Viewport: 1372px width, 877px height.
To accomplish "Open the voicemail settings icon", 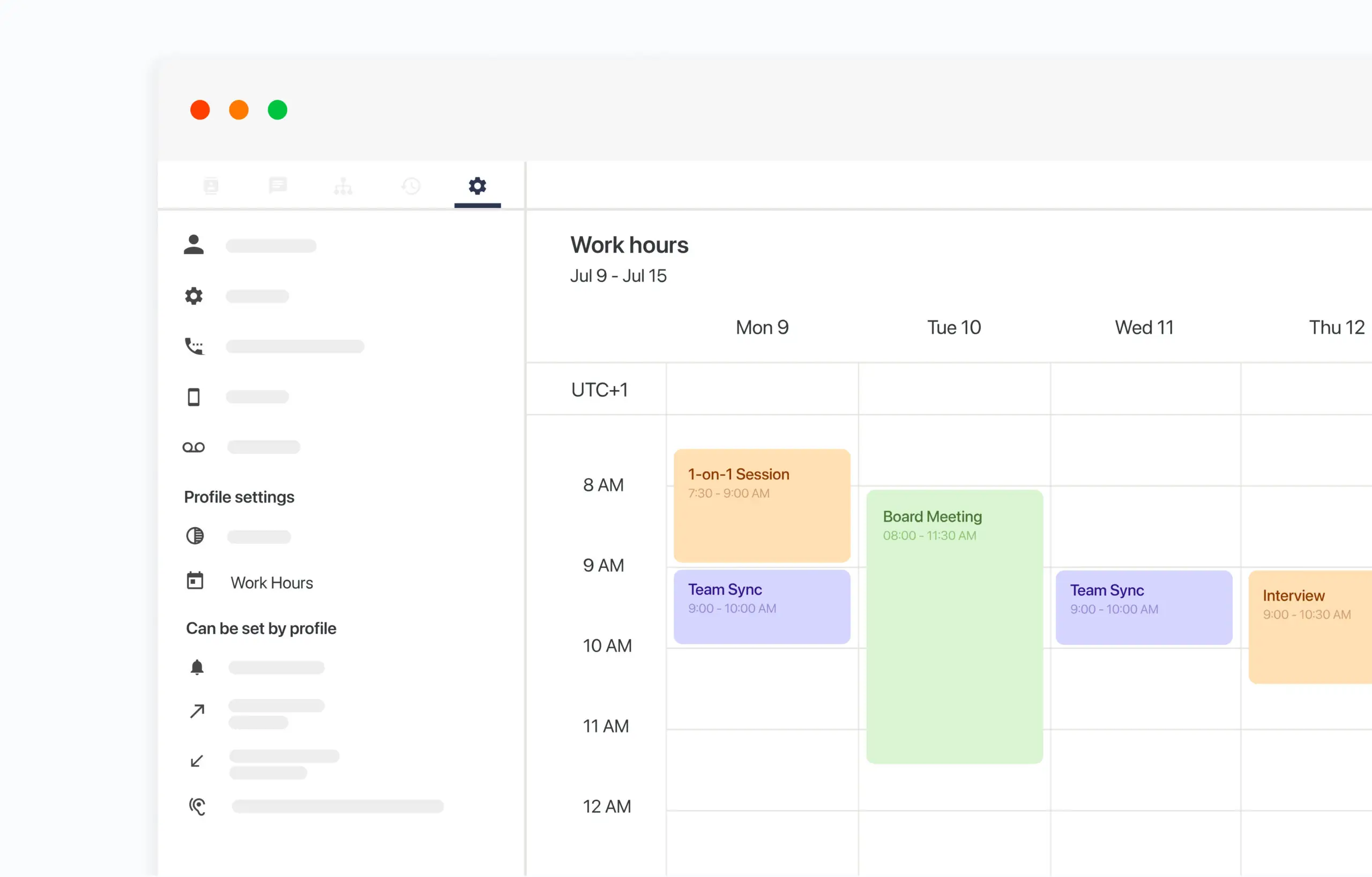I will coord(193,447).
